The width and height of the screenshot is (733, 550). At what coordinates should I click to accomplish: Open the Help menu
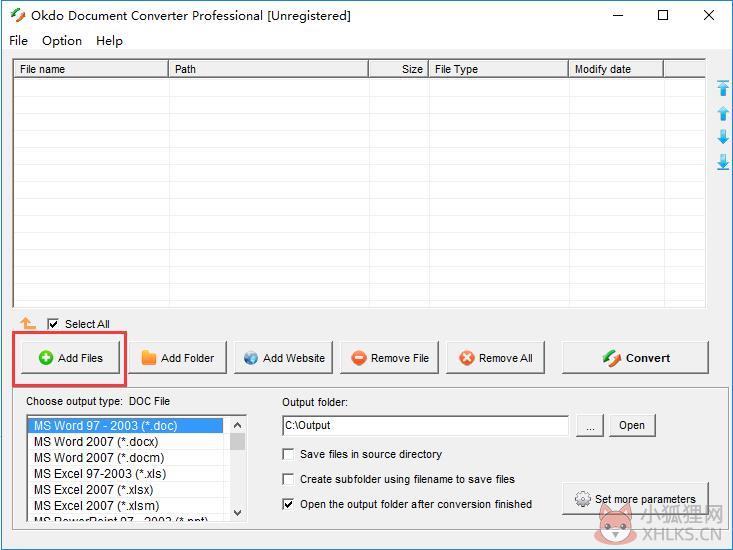coord(109,41)
